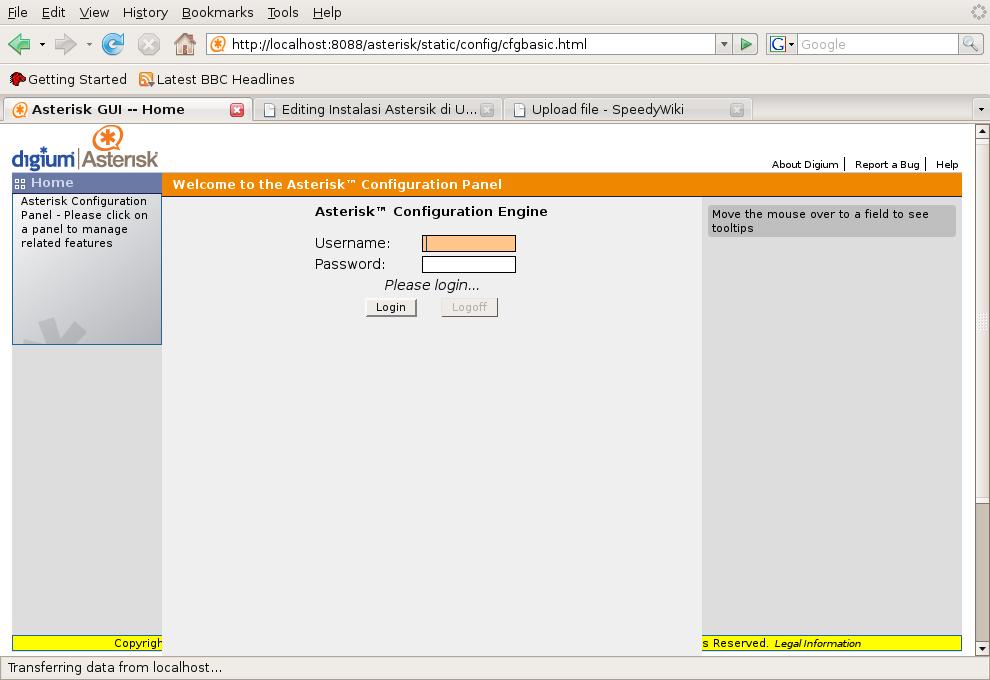Open the list all tabs dropdown

point(980,109)
